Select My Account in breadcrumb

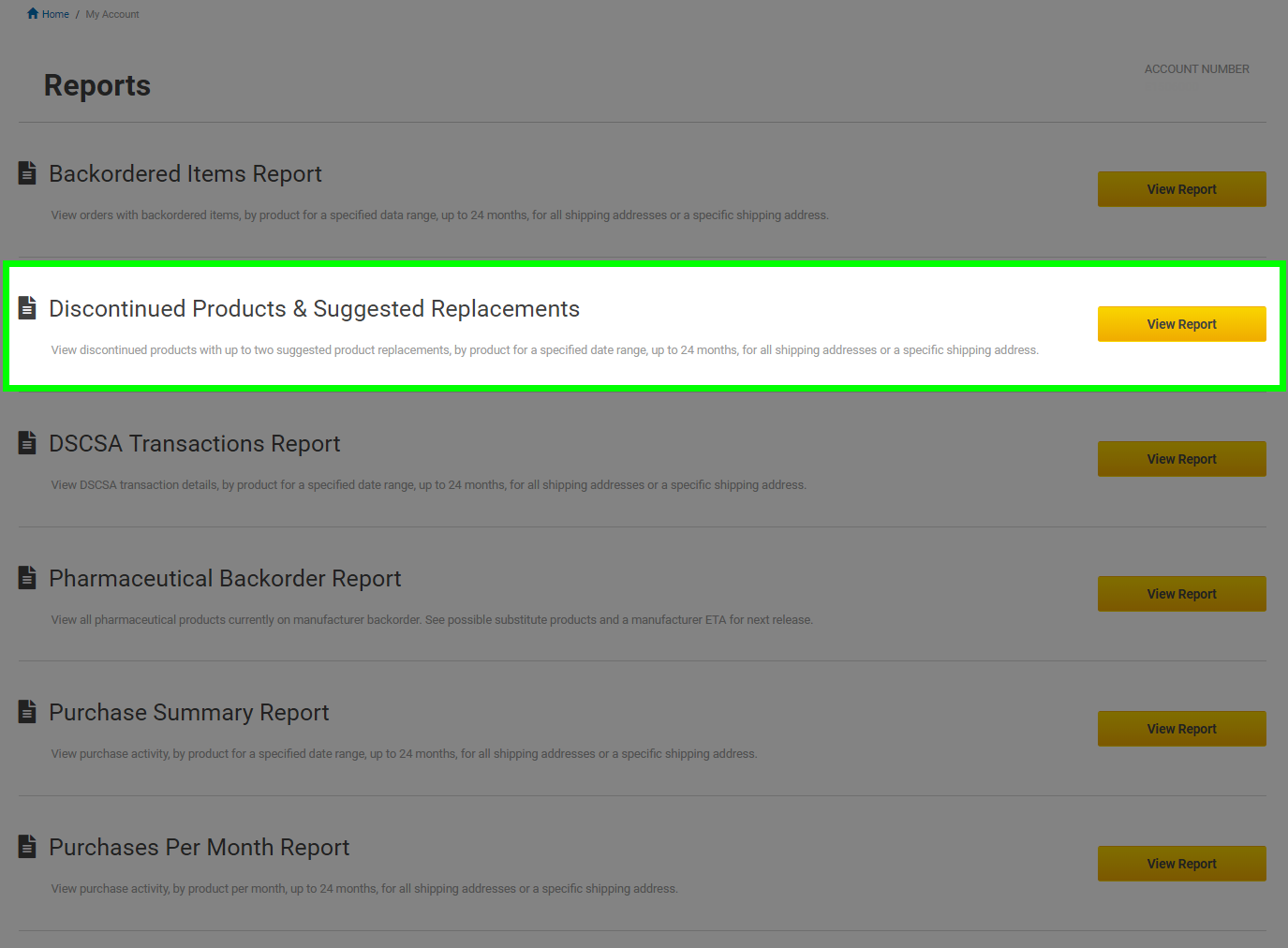click(x=112, y=14)
